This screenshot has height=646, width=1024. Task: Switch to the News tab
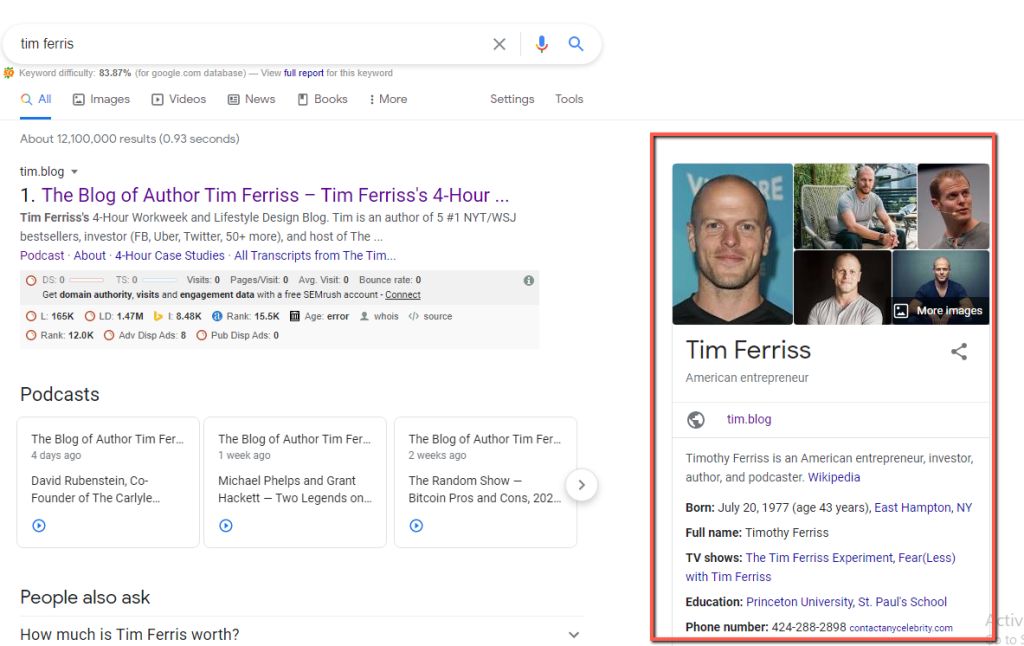click(x=251, y=99)
